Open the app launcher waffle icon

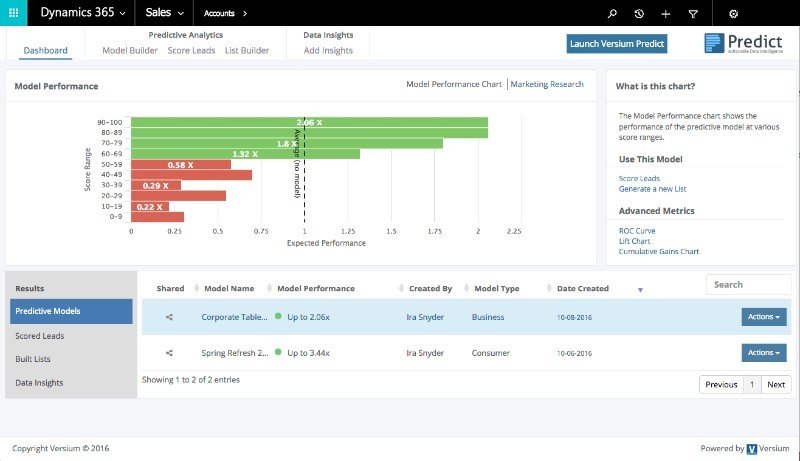pos(13,13)
